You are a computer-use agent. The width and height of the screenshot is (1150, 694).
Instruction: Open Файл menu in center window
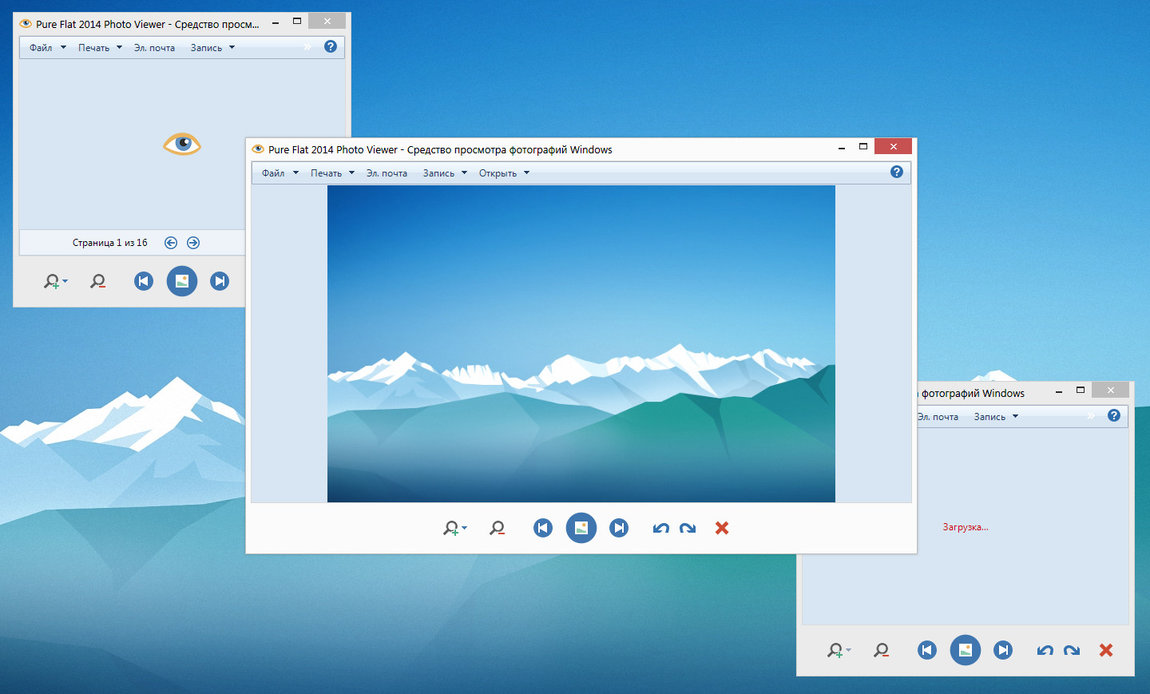pyautogui.click(x=273, y=173)
